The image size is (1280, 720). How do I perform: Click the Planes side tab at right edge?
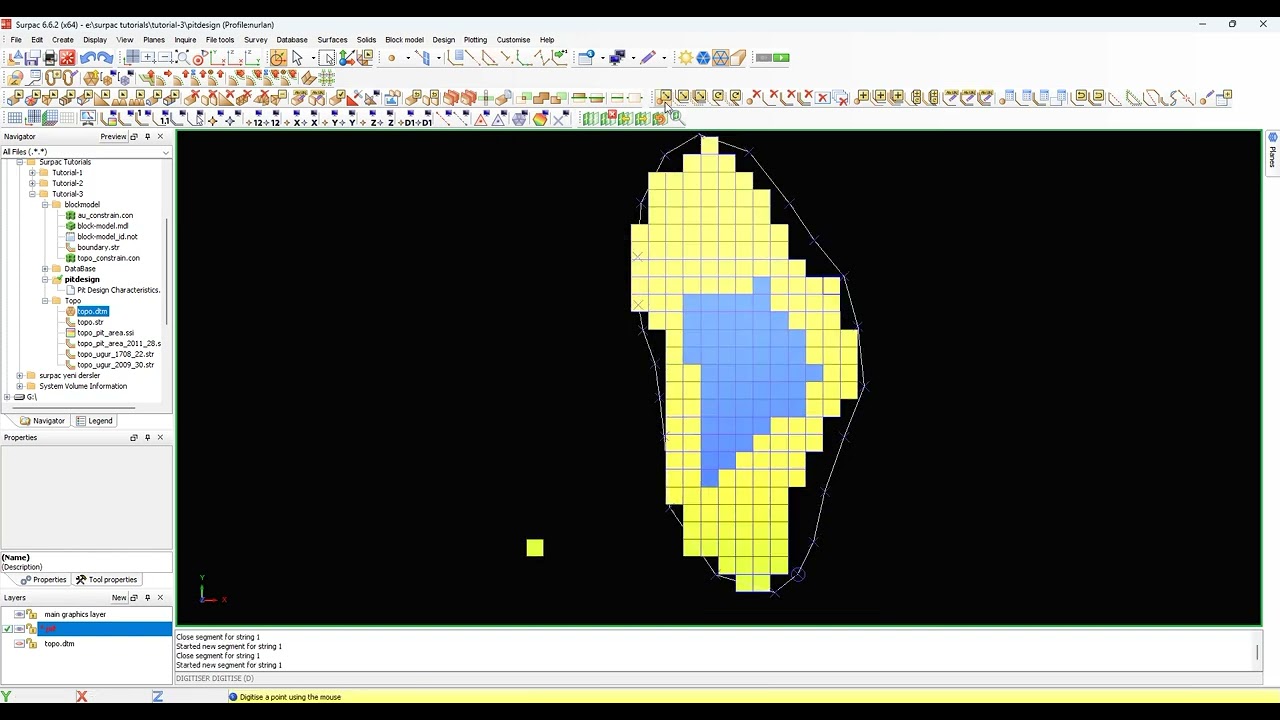point(1272,151)
